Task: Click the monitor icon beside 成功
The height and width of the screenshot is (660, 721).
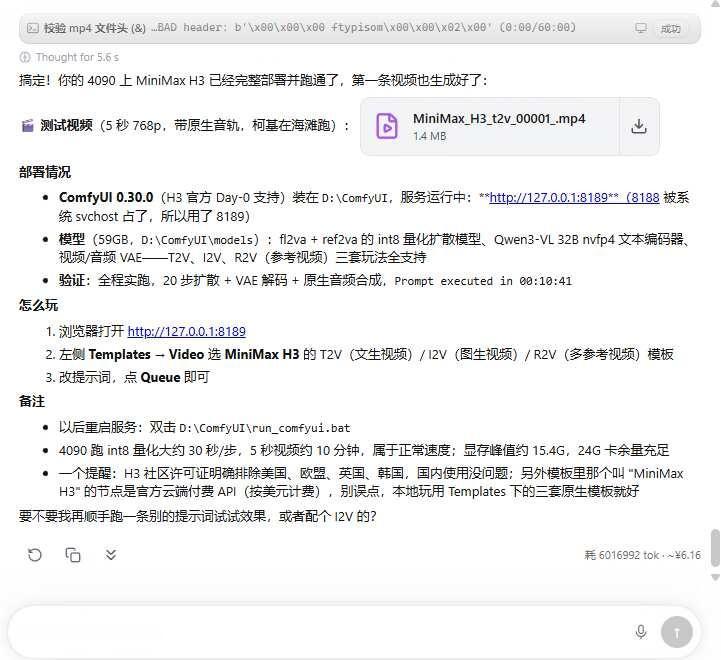Action: coord(641,29)
